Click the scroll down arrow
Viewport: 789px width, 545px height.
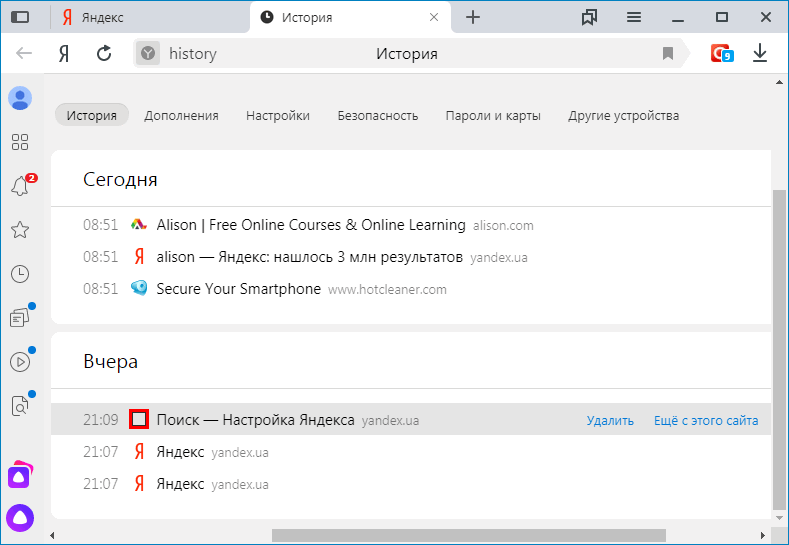point(779,517)
